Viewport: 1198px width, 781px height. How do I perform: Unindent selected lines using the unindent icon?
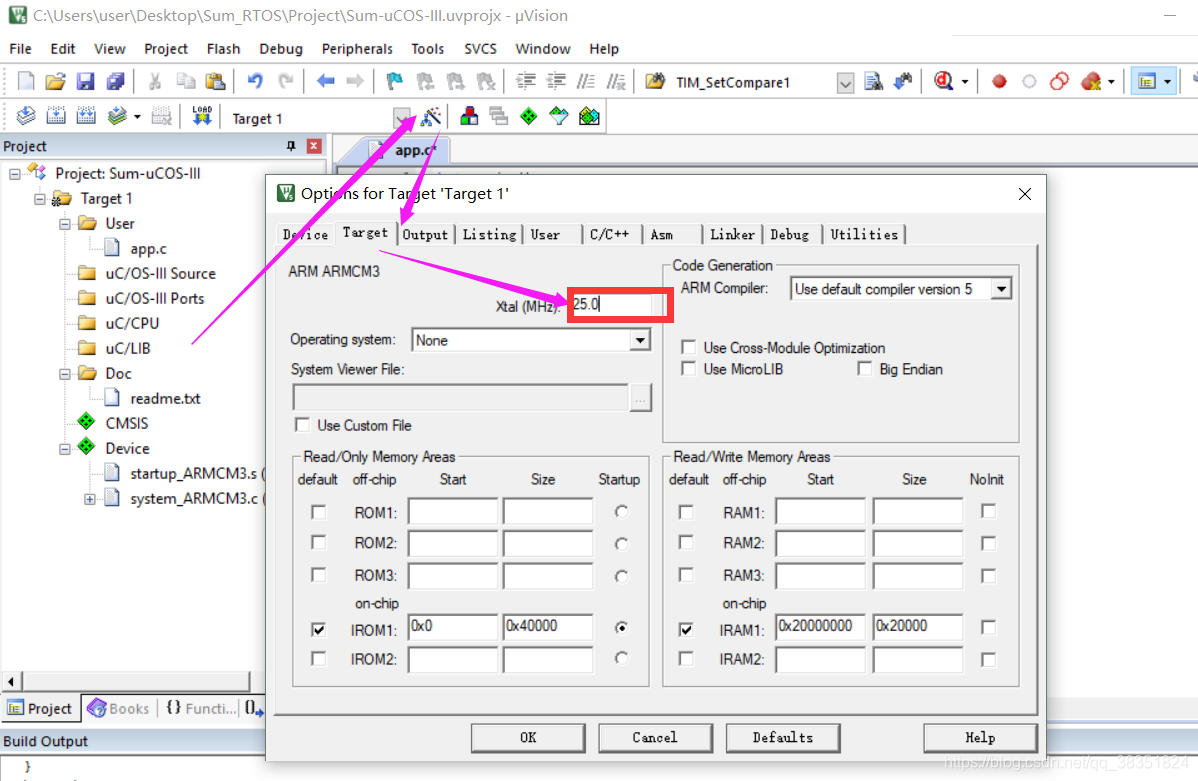pos(555,81)
